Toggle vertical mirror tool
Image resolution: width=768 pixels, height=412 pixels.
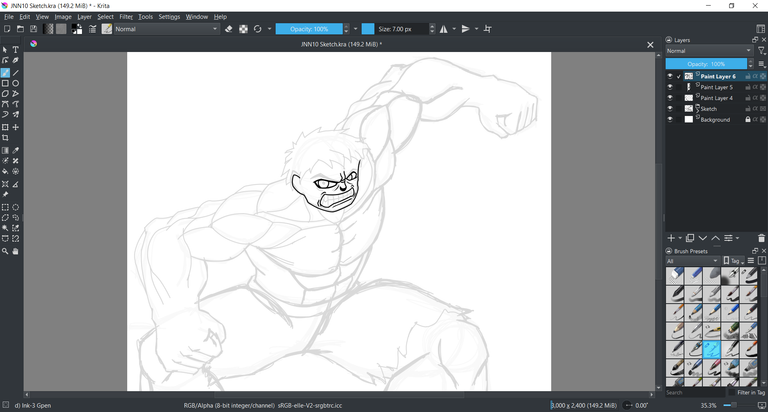point(466,29)
